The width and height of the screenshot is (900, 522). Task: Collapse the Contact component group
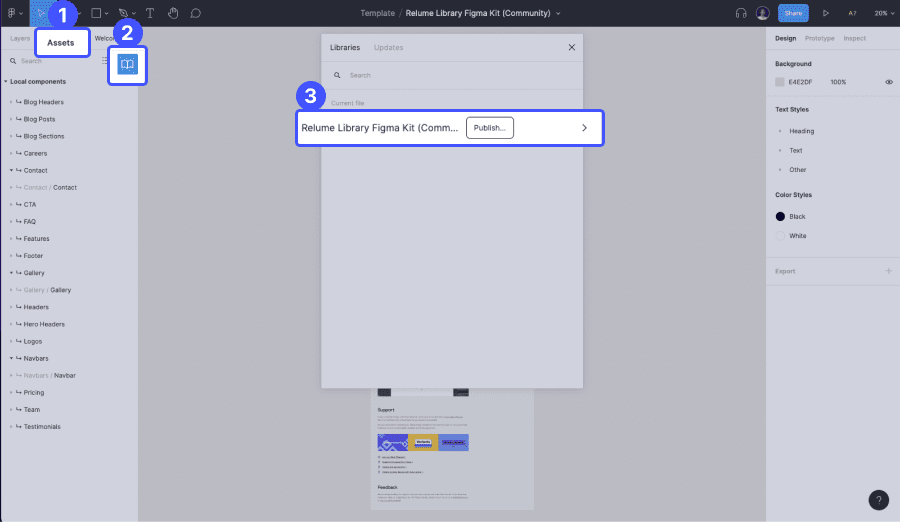click(x=11, y=171)
